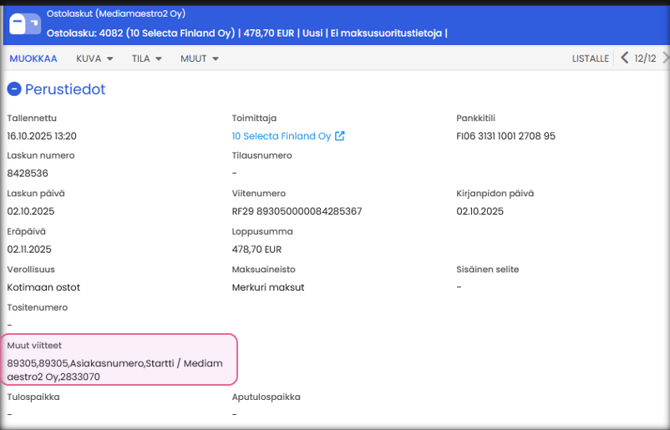Click MUOKKAA to edit the invoice

tap(33, 58)
